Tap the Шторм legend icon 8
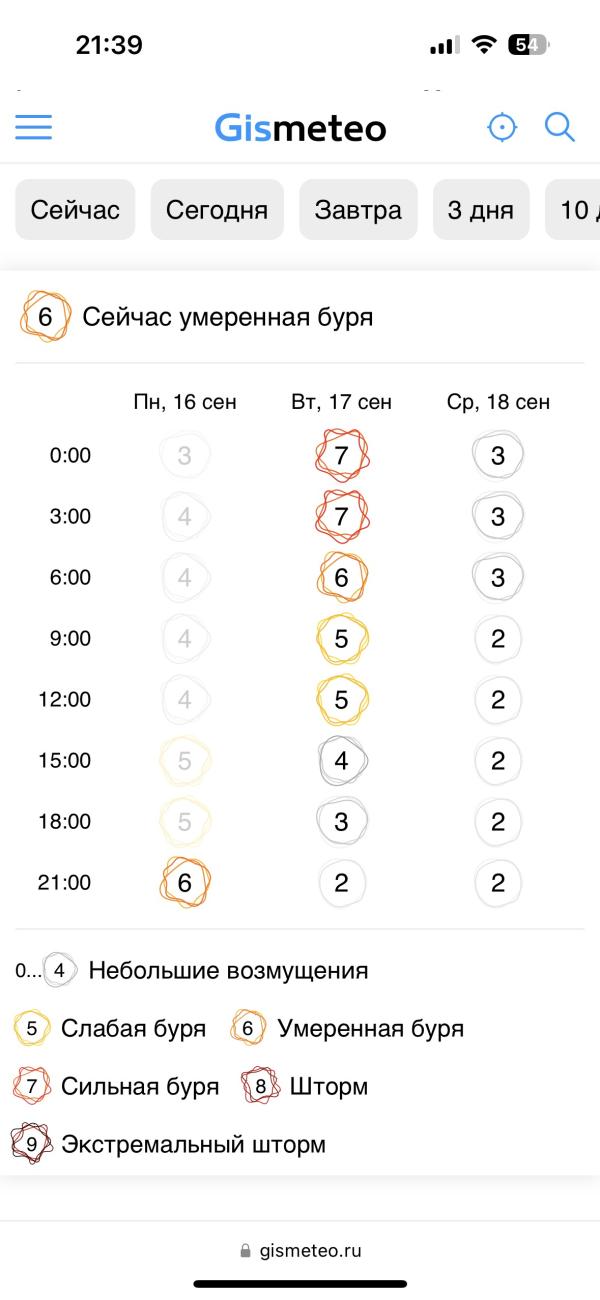600x1300 pixels. click(x=260, y=1087)
